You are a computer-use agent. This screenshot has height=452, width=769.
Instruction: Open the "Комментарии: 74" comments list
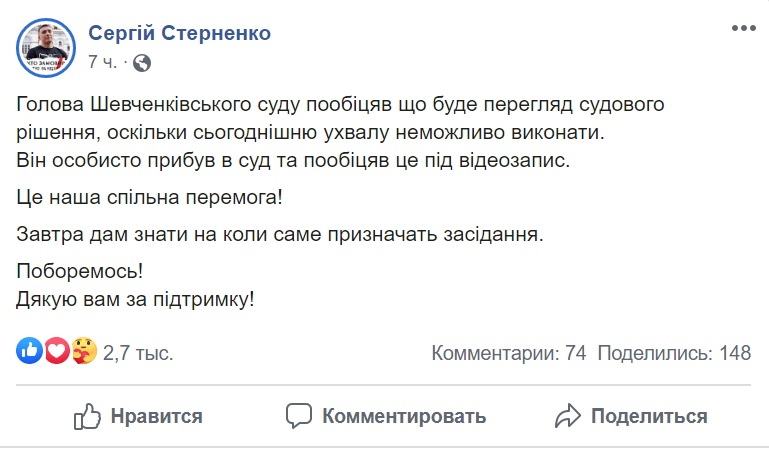click(x=508, y=352)
